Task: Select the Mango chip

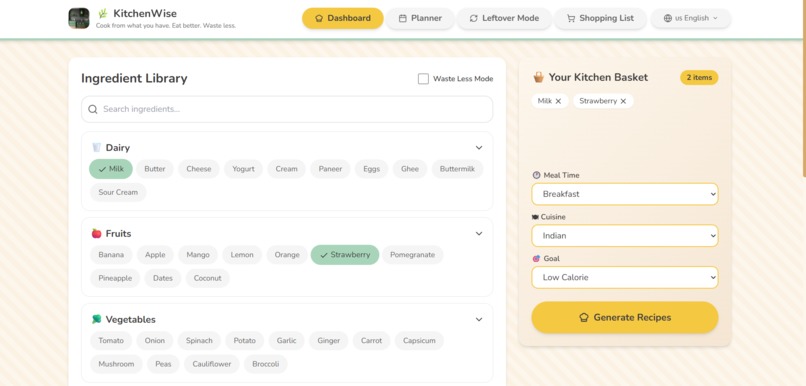Action: (x=198, y=255)
